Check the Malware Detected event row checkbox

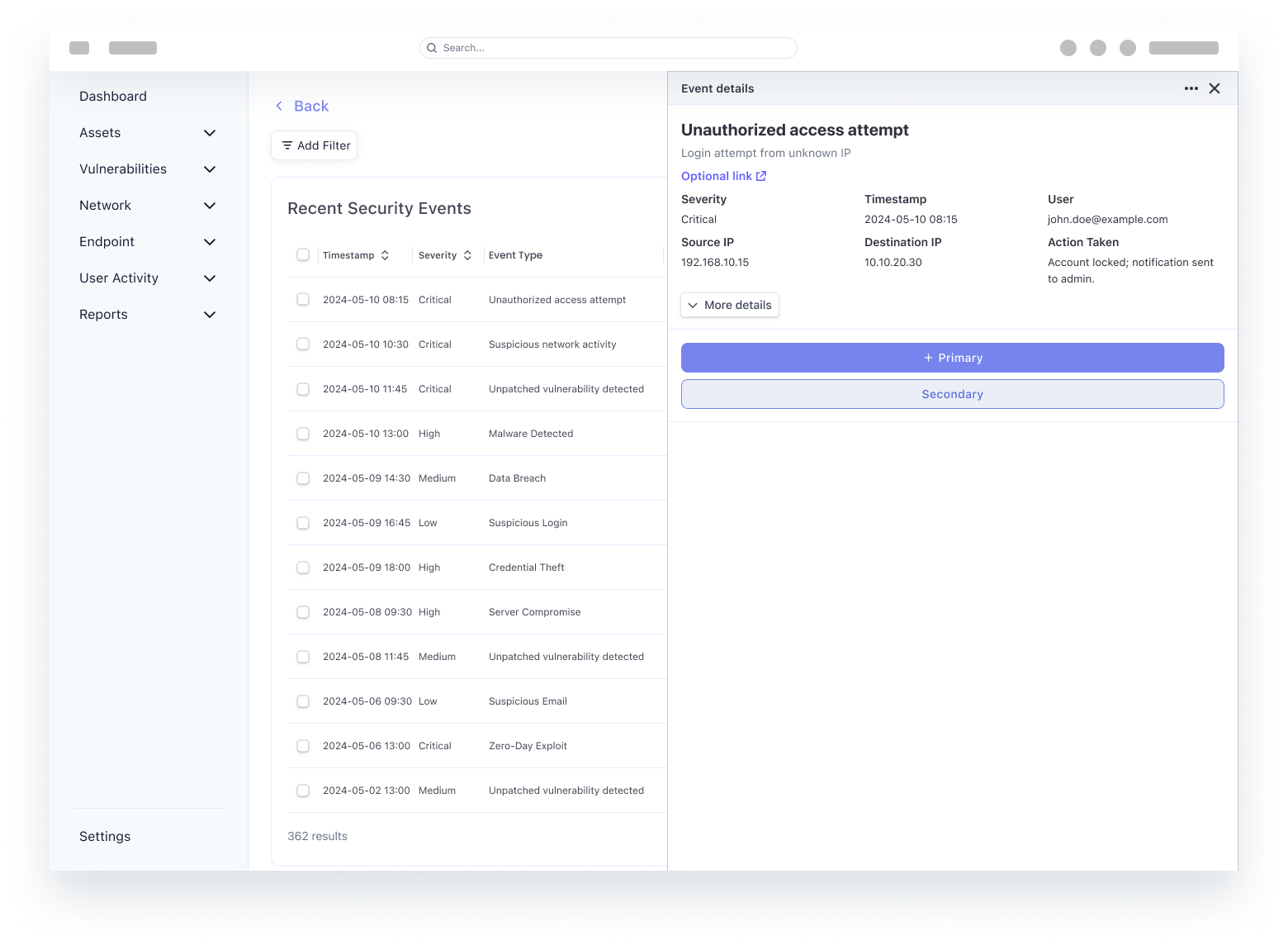pyautogui.click(x=303, y=433)
